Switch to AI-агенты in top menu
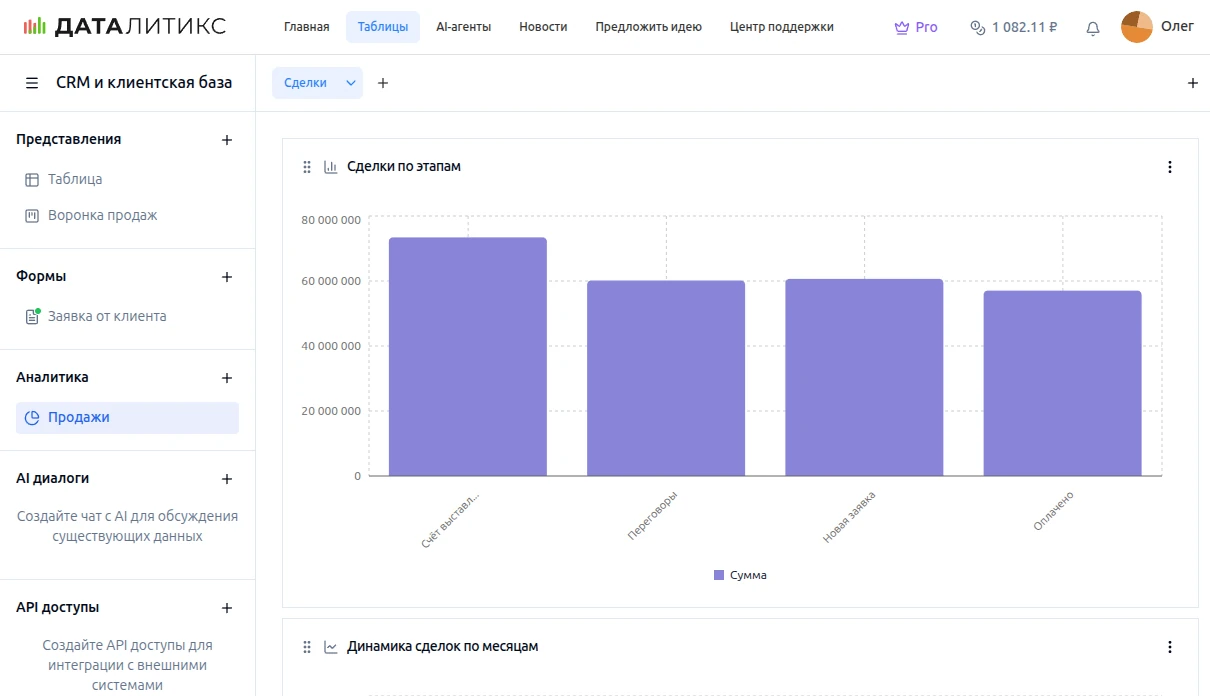This screenshot has height=696, width=1210. click(x=463, y=27)
